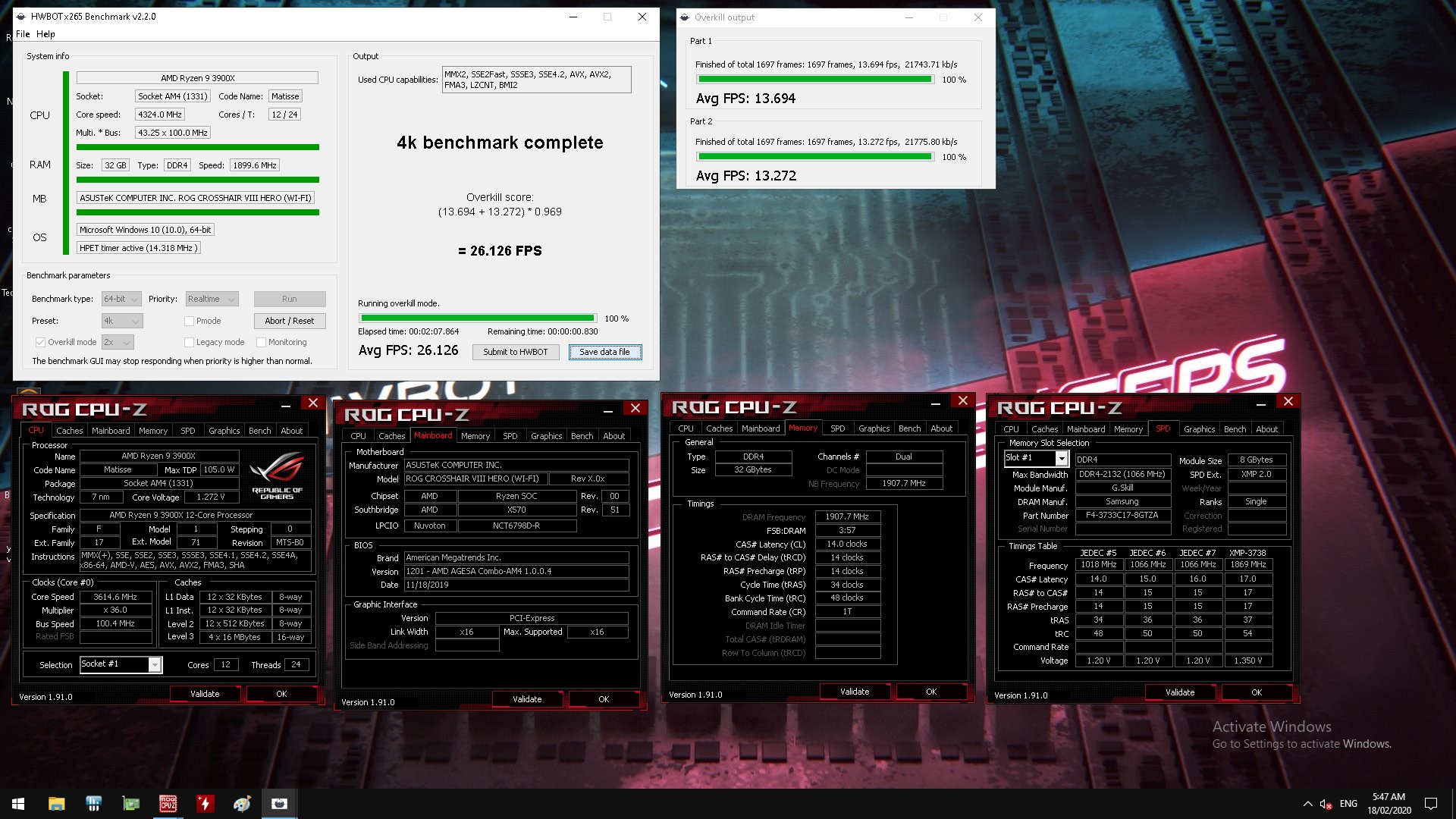The image size is (1456, 819).
Task: Select SPD tab in CPU-Z CPU window
Action: click(187, 431)
